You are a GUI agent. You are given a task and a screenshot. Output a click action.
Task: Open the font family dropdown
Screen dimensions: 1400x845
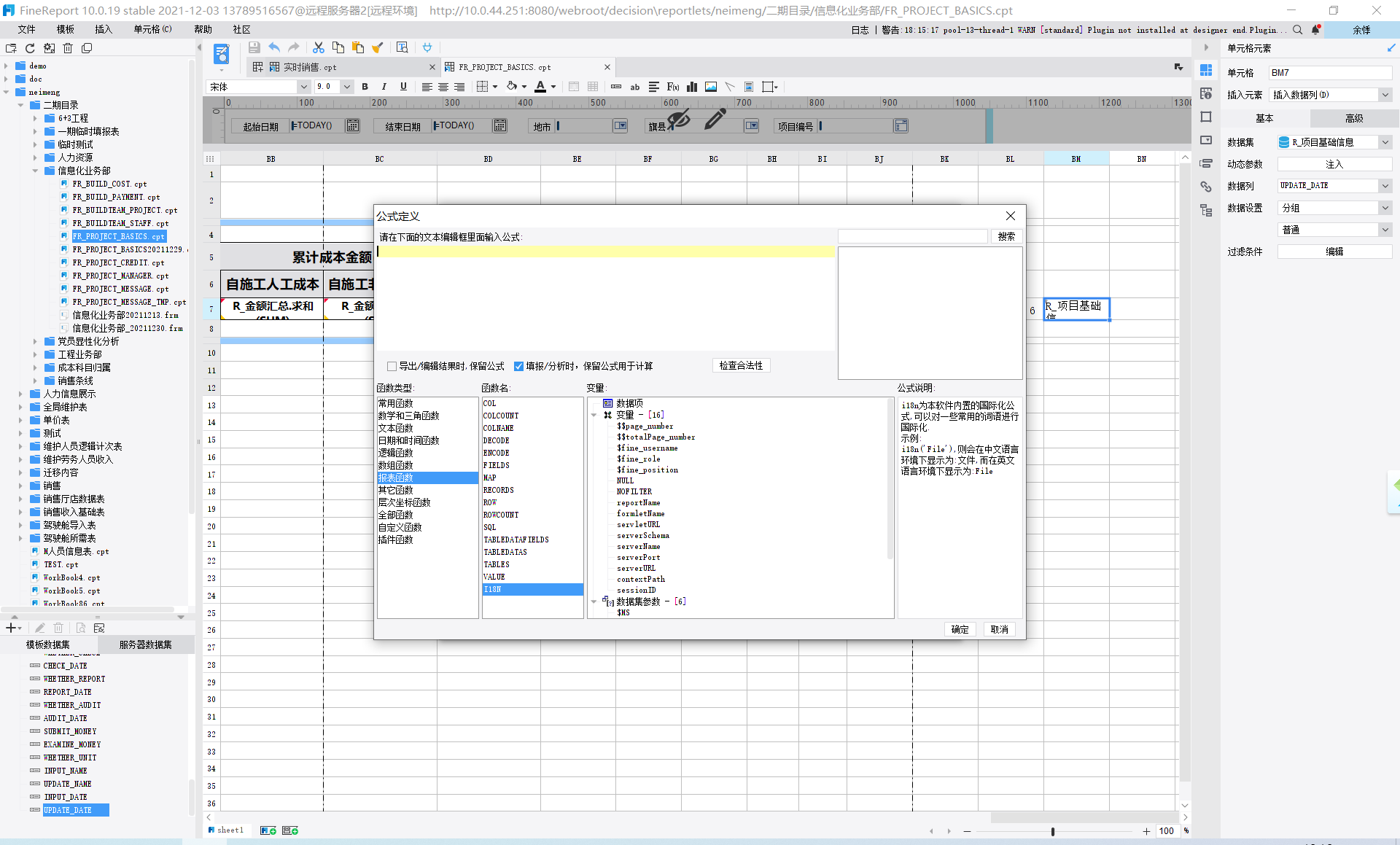coord(303,87)
